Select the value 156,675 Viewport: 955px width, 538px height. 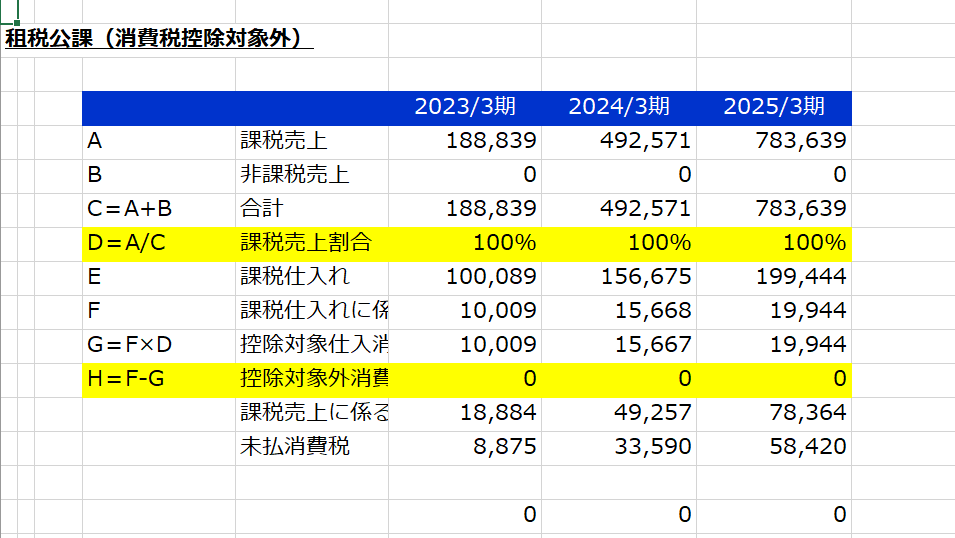(619, 277)
